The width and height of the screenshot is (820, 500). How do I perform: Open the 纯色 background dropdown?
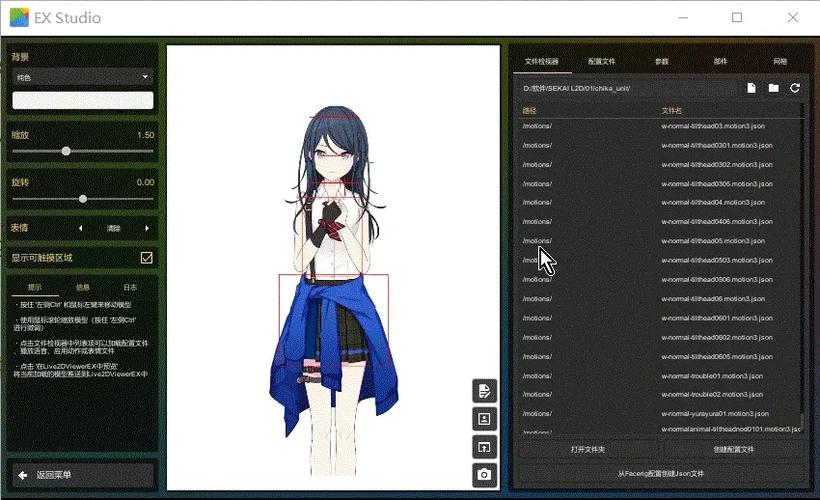[83, 77]
